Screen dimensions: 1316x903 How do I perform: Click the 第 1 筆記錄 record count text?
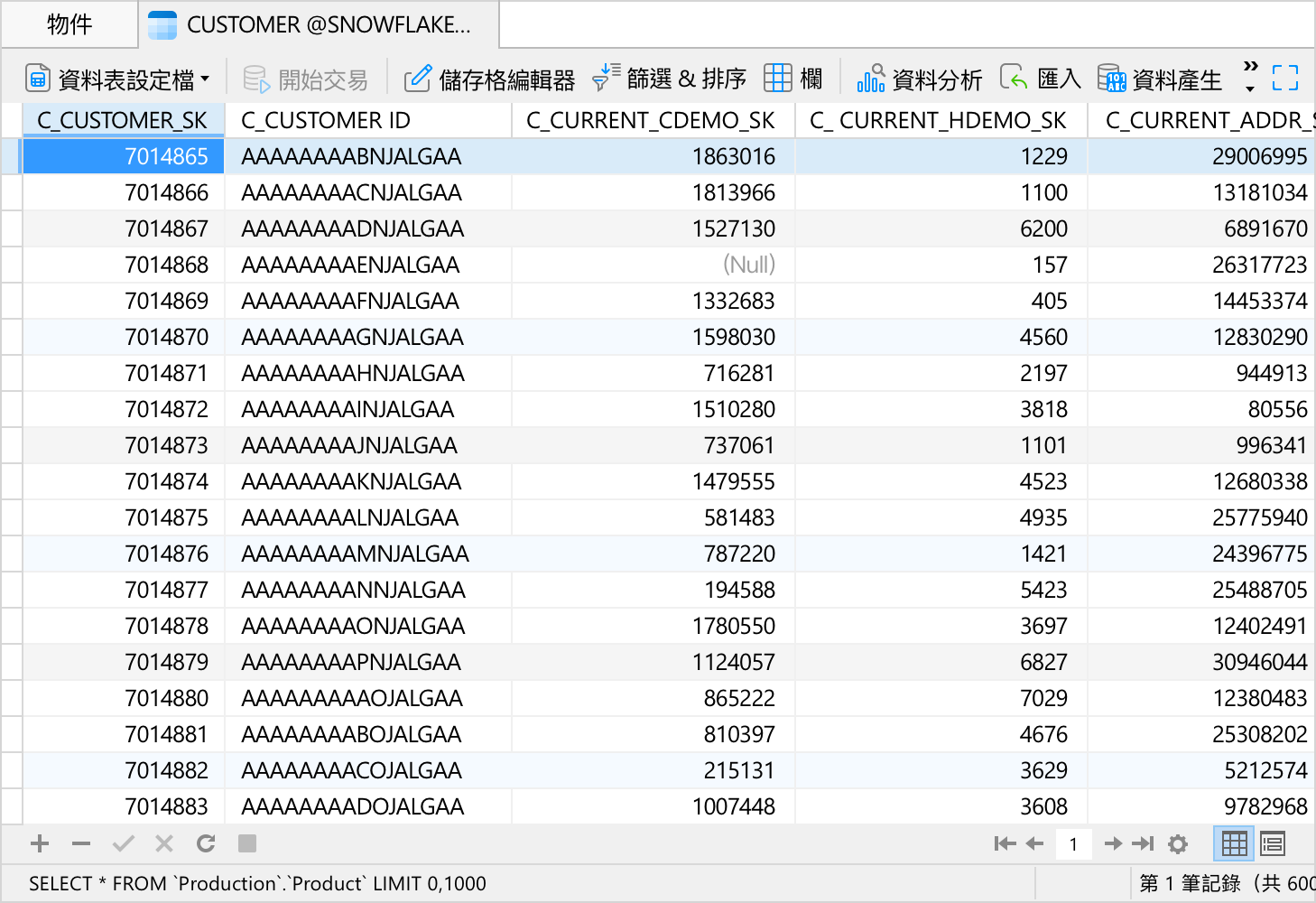click(1227, 883)
